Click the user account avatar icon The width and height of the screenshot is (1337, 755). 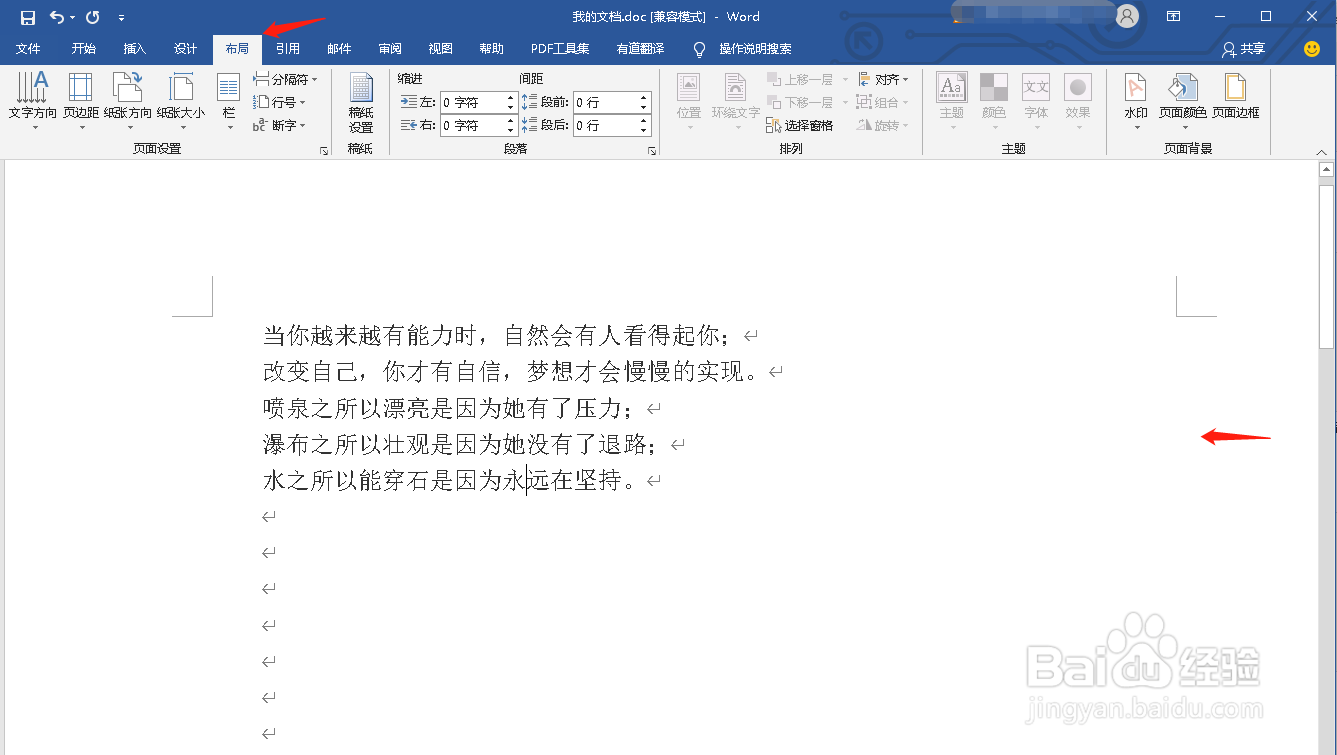[1127, 16]
